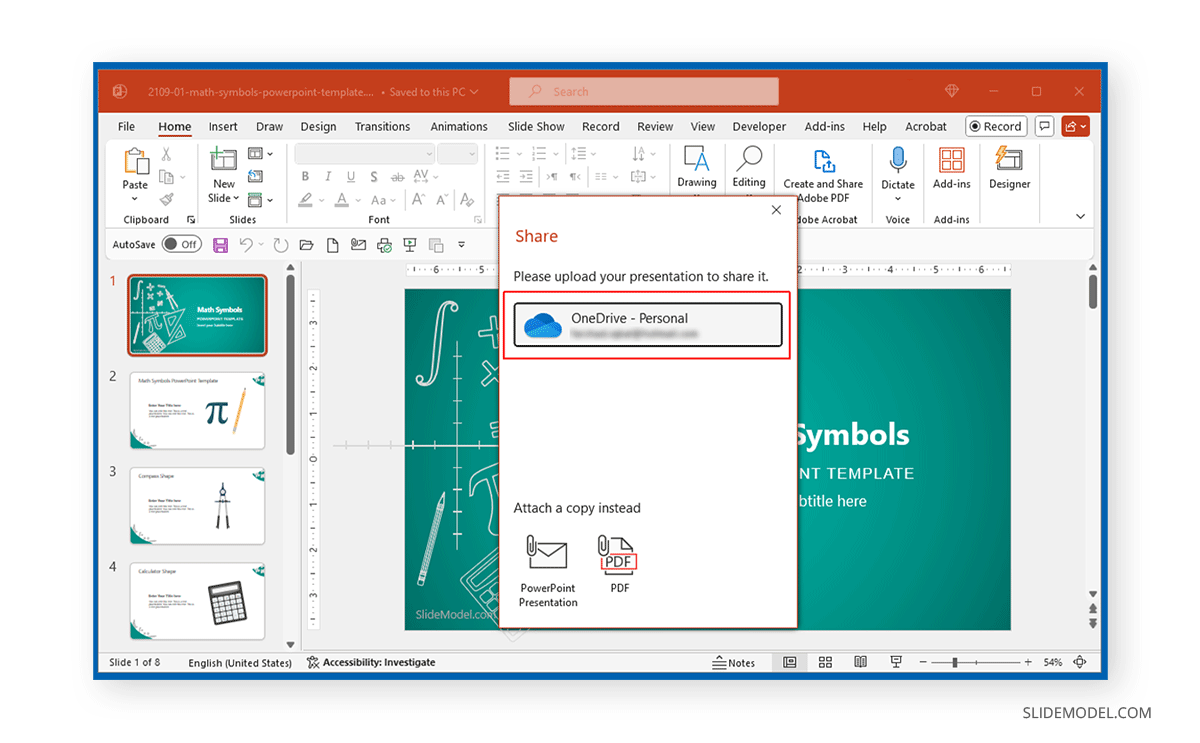Click the Redo arrow icon
Viewport: 1200px width, 743px height.
281,245
